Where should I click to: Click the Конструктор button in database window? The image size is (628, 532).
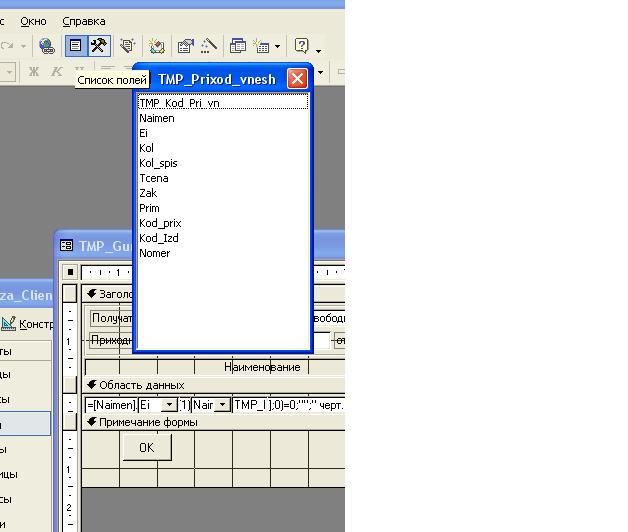click(26, 324)
